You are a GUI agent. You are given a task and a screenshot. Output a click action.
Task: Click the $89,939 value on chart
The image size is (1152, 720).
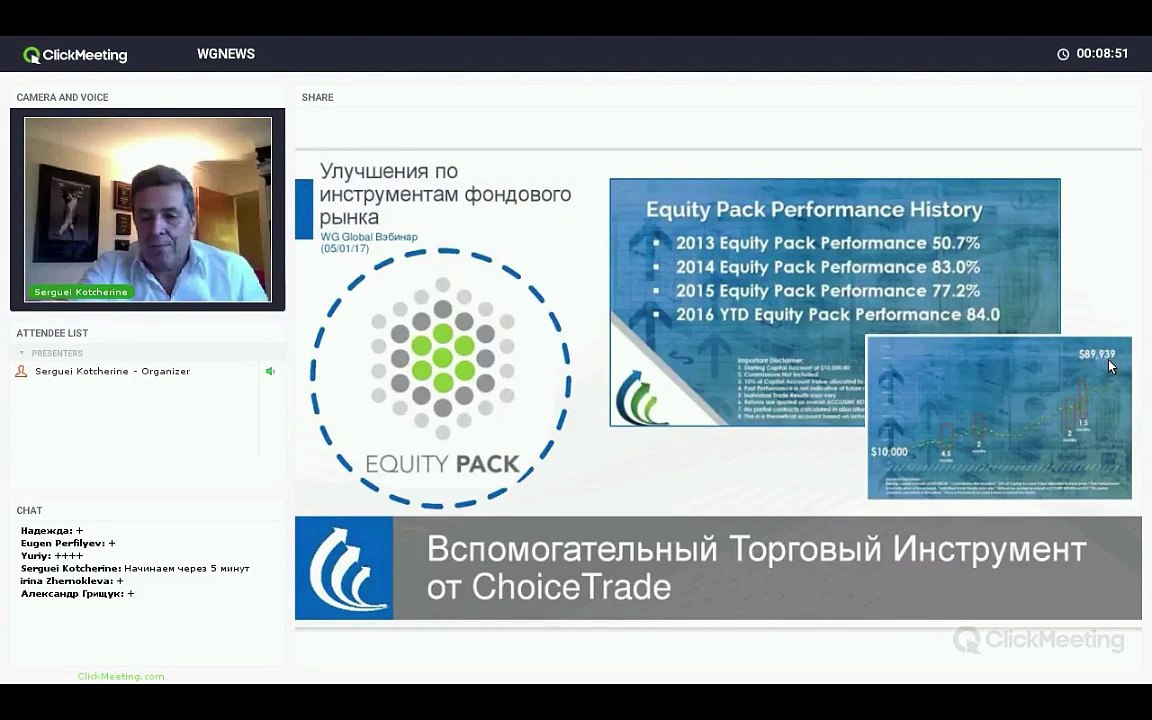coord(1096,354)
